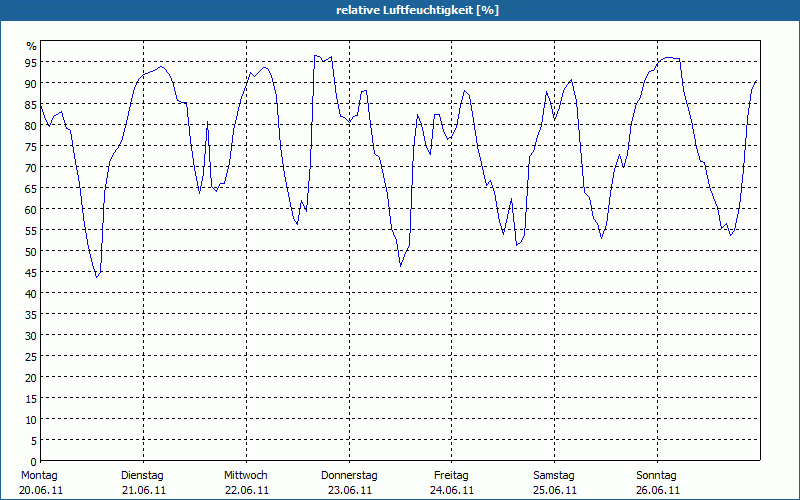Click the y-axis value '95'
The image size is (800, 500).
[x=31, y=63]
